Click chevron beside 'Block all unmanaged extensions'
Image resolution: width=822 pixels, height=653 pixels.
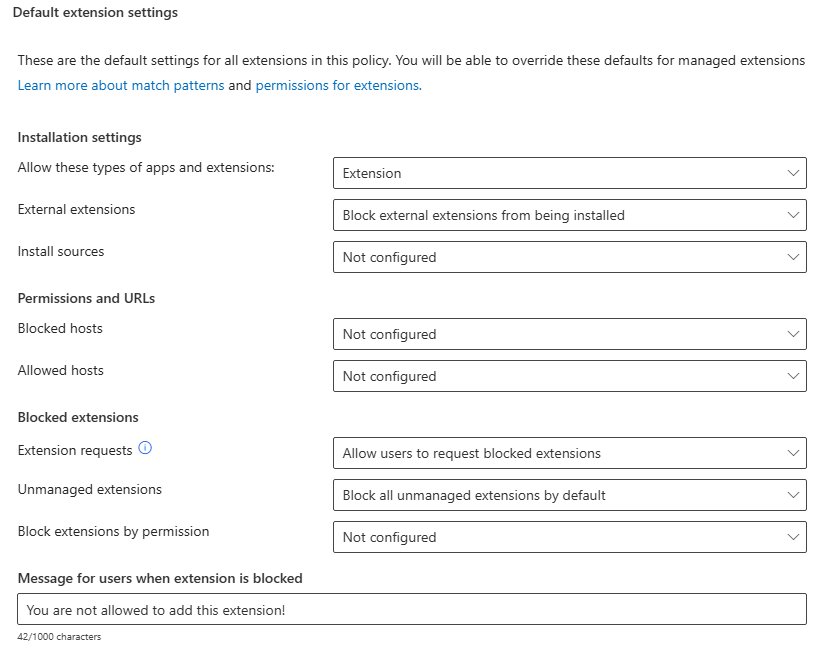794,495
